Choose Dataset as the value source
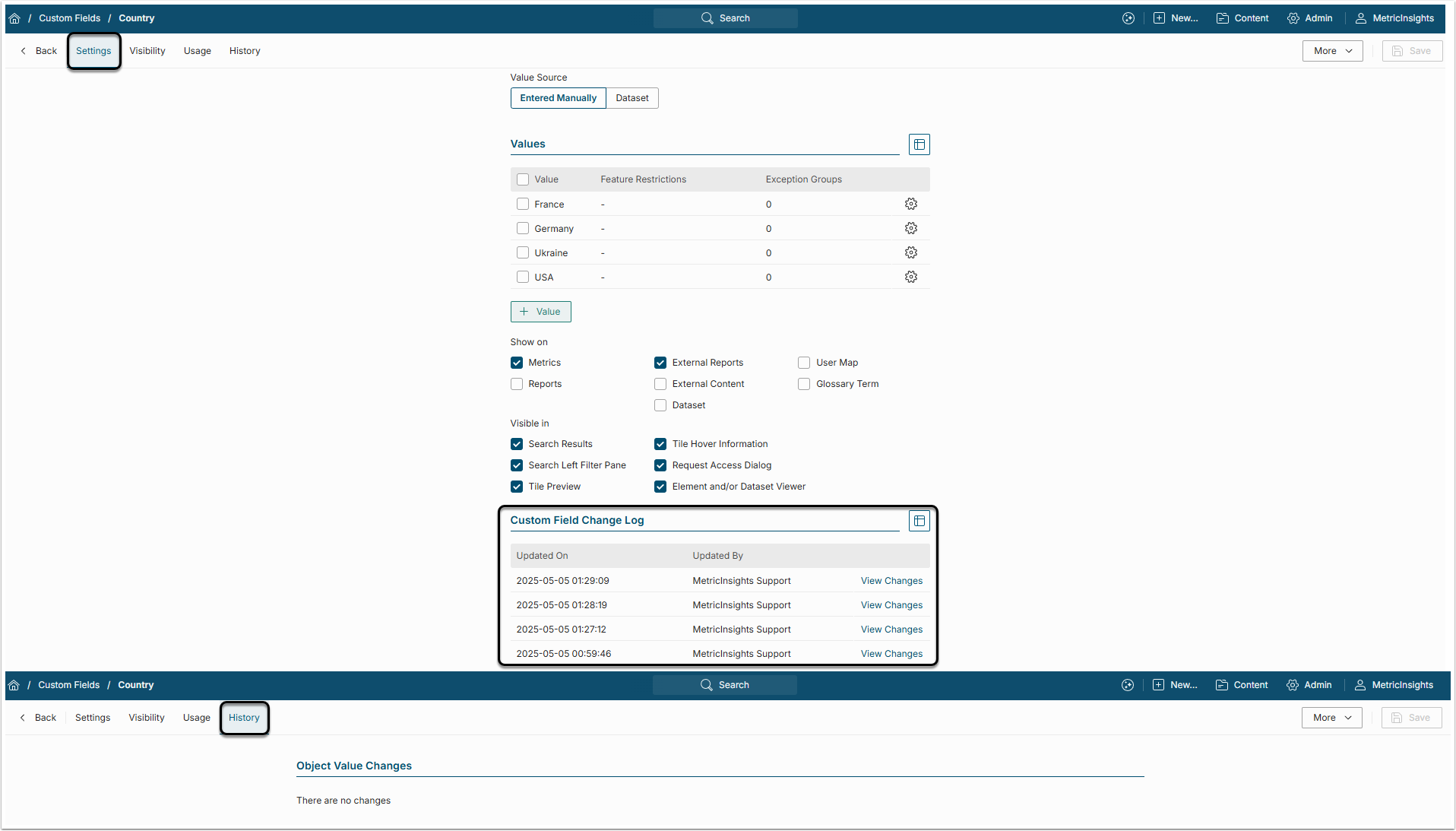Image resolution: width=1456 pixels, height=831 pixels. click(x=631, y=98)
